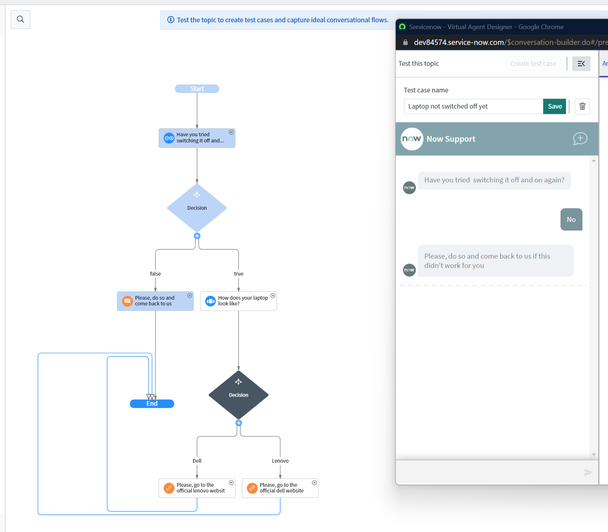Select the End node
608x532 pixels.
click(152, 404)
